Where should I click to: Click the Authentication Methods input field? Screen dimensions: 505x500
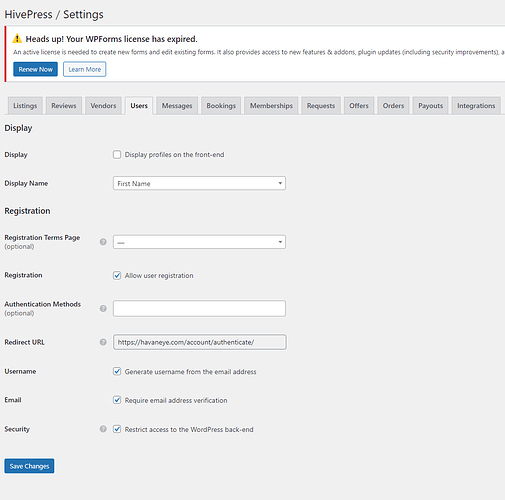tap(199, 308)
